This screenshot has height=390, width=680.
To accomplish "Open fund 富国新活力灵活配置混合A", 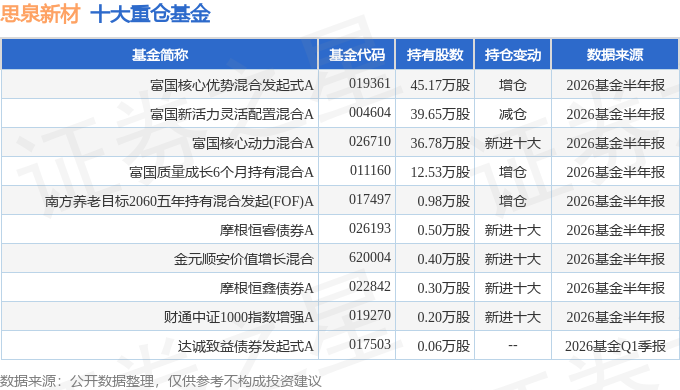I will coord(232,114).
